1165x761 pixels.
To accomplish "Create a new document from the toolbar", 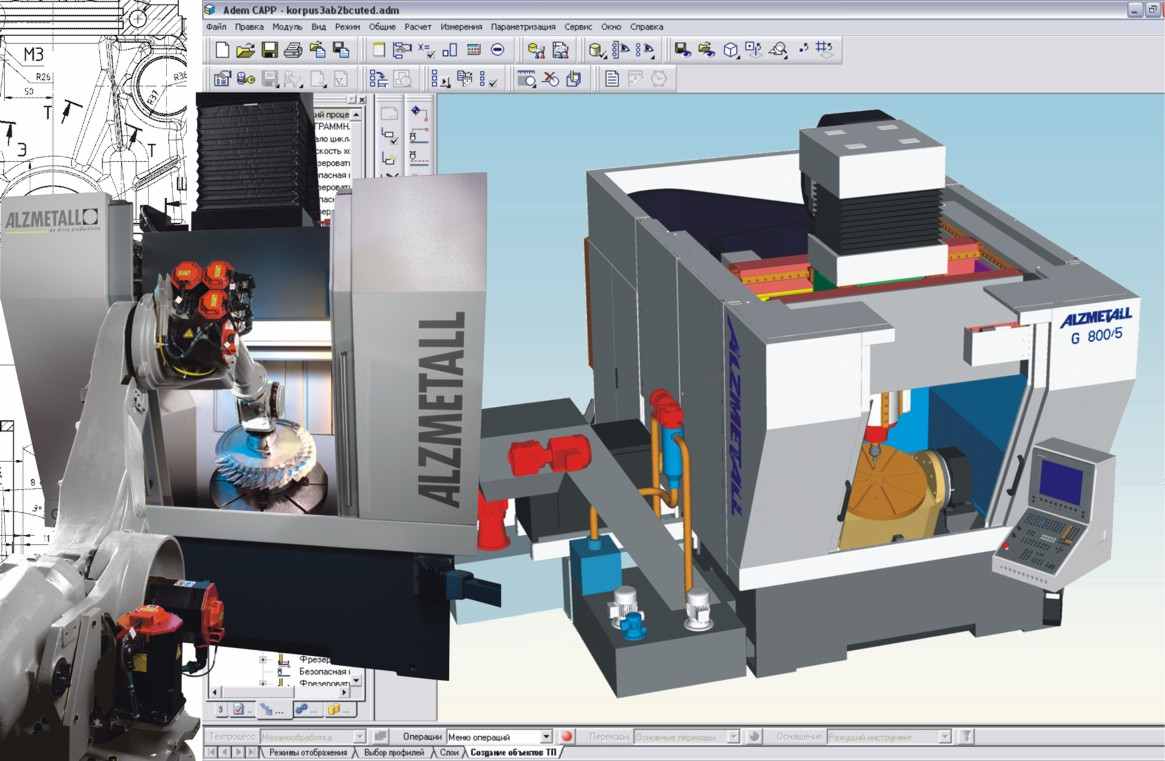I will pyautogui.click(x=221, y=50).
